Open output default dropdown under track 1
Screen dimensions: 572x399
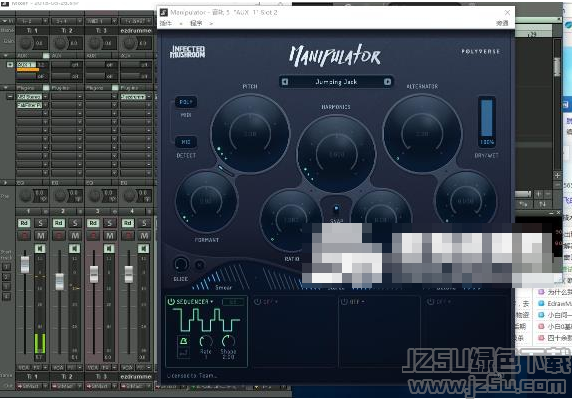click(32, 386)
